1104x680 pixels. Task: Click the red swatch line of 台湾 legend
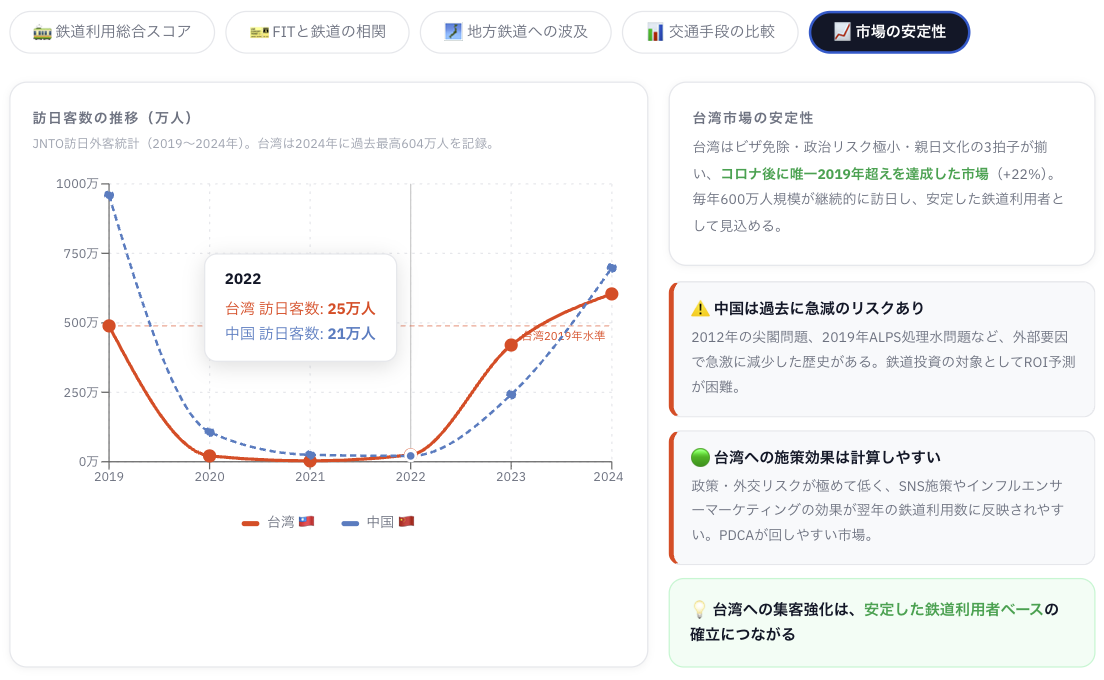[x=251, y=522]
